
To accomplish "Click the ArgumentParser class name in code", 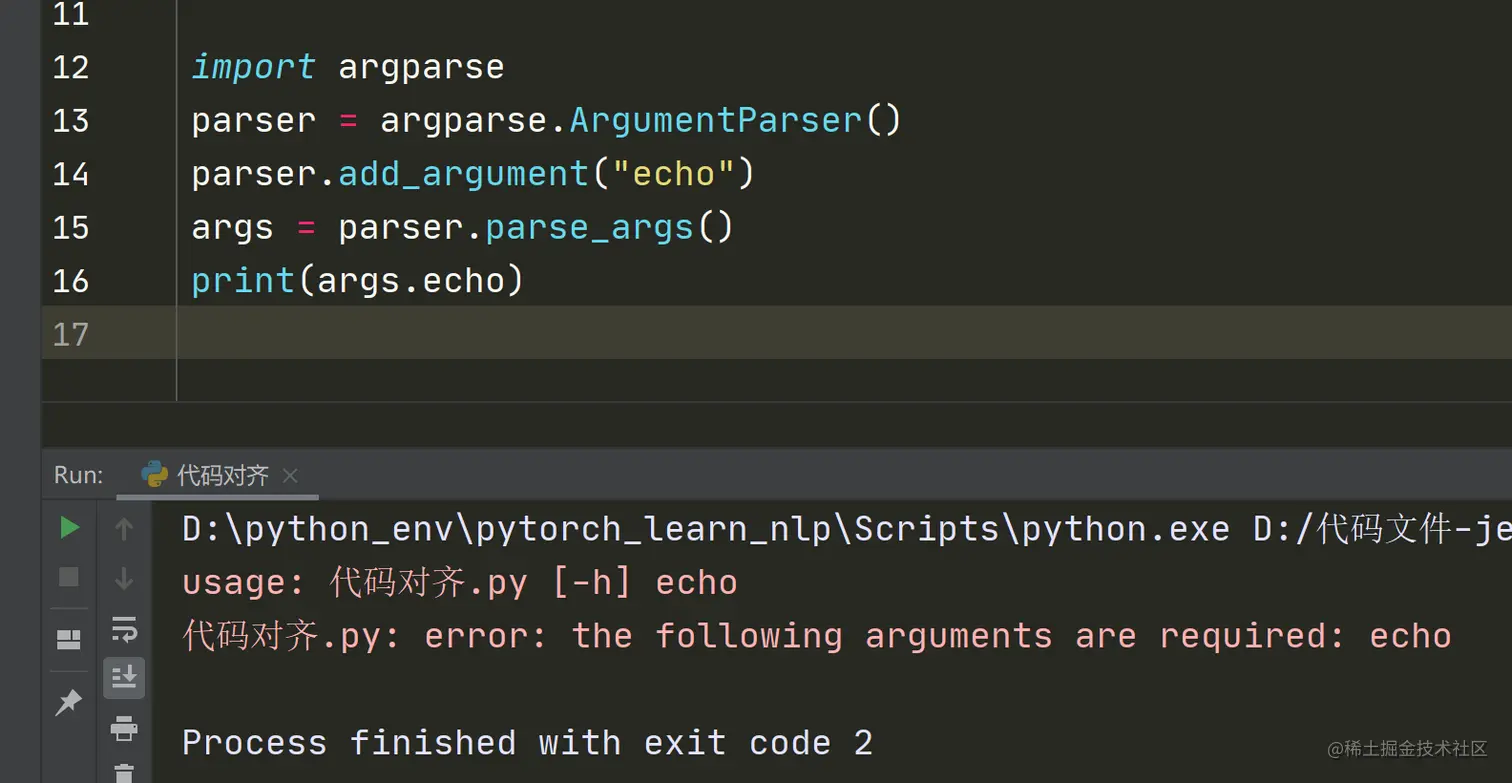I will pos(715,121).
